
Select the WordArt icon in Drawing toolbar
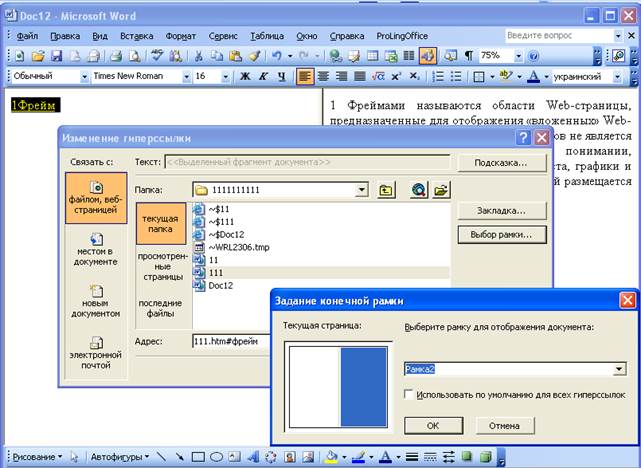253,457
